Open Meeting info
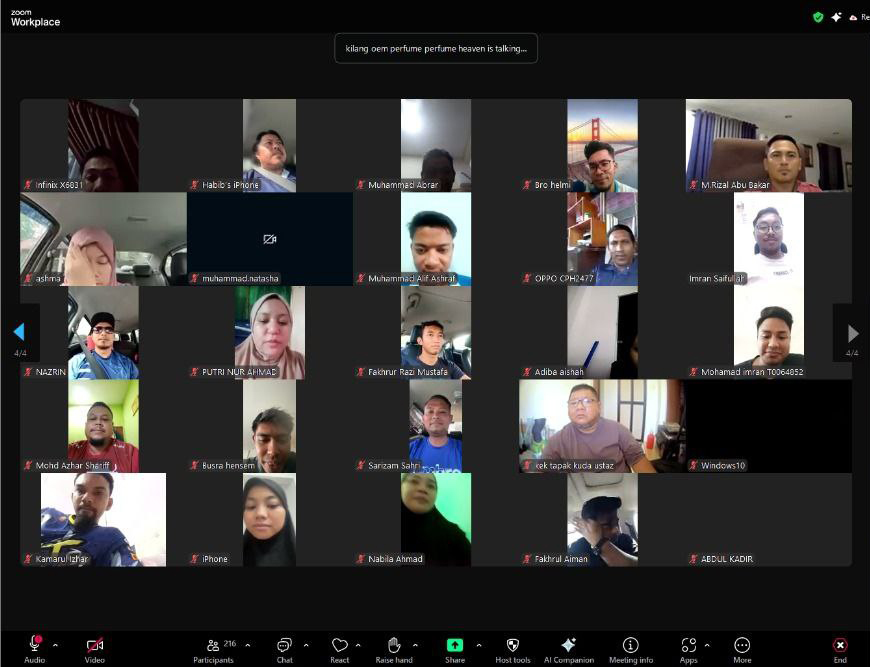Viewport: 870px width, 667px height. 631,646
